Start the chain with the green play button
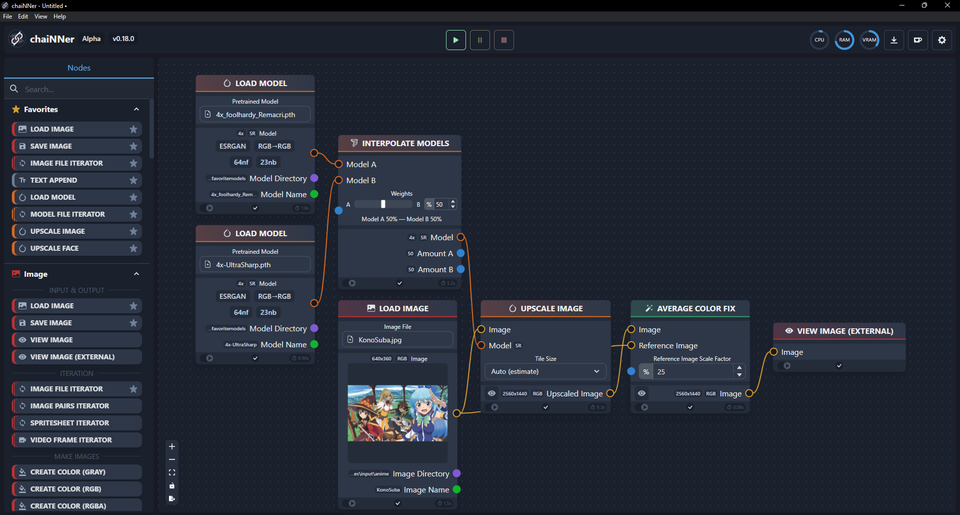 (x=456, y=40)
